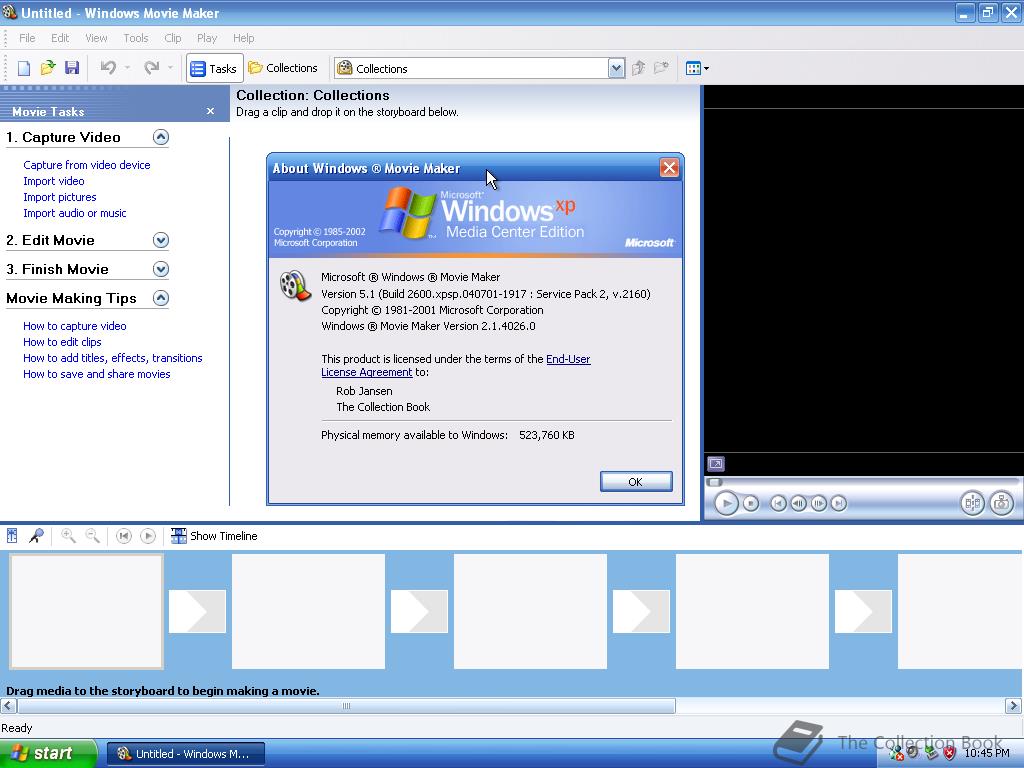1024x768 pixels.
Task: Click the Redo arrow icon
Action: click(152, 68)
